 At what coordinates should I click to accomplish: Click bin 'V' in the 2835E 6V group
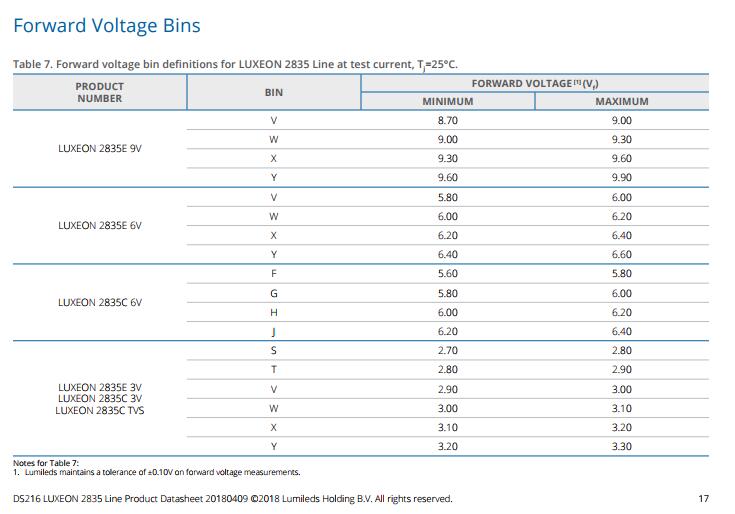point(274,197)
